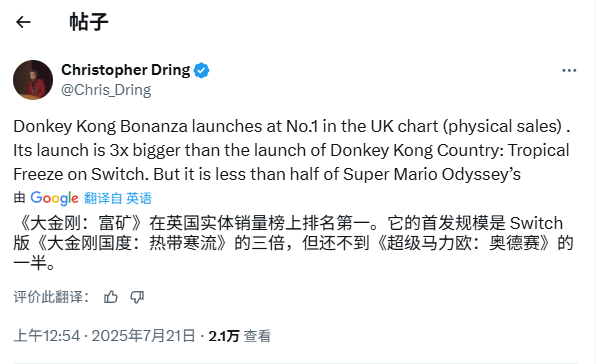This screenshot has width=597, height=364.
Task: Click the 2025年7月21日 date
Action: click(x=143, y=336)
